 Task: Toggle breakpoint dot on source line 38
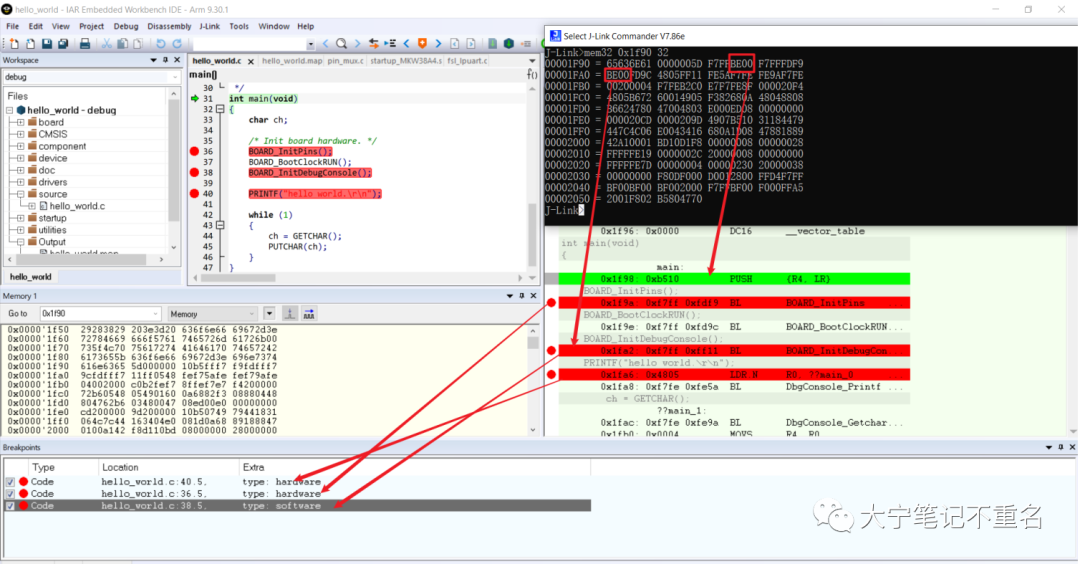194,172
